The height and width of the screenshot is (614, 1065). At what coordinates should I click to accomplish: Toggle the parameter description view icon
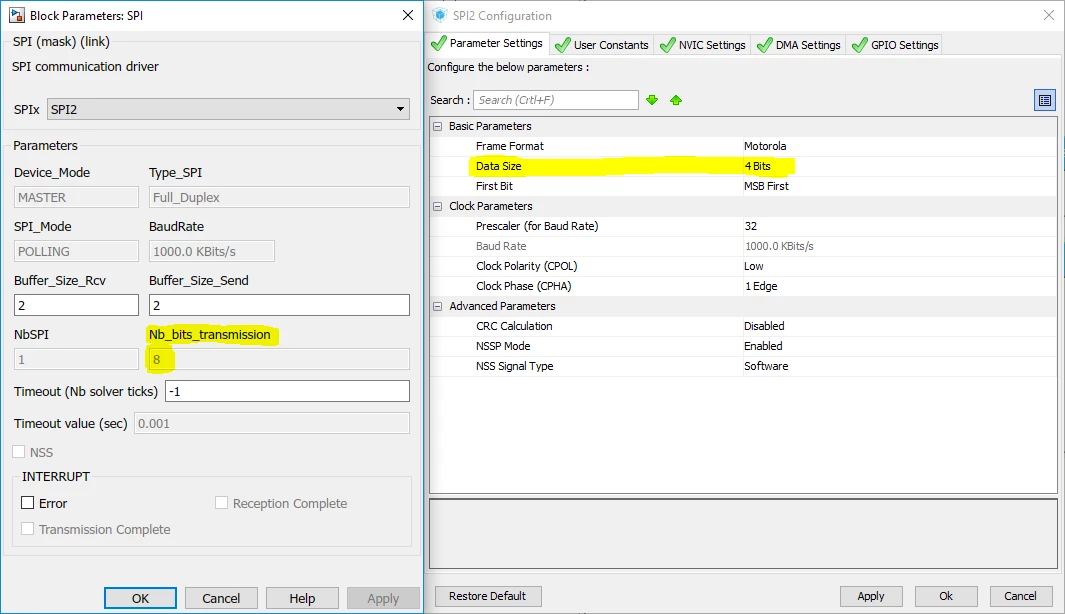pos(1045,101)
